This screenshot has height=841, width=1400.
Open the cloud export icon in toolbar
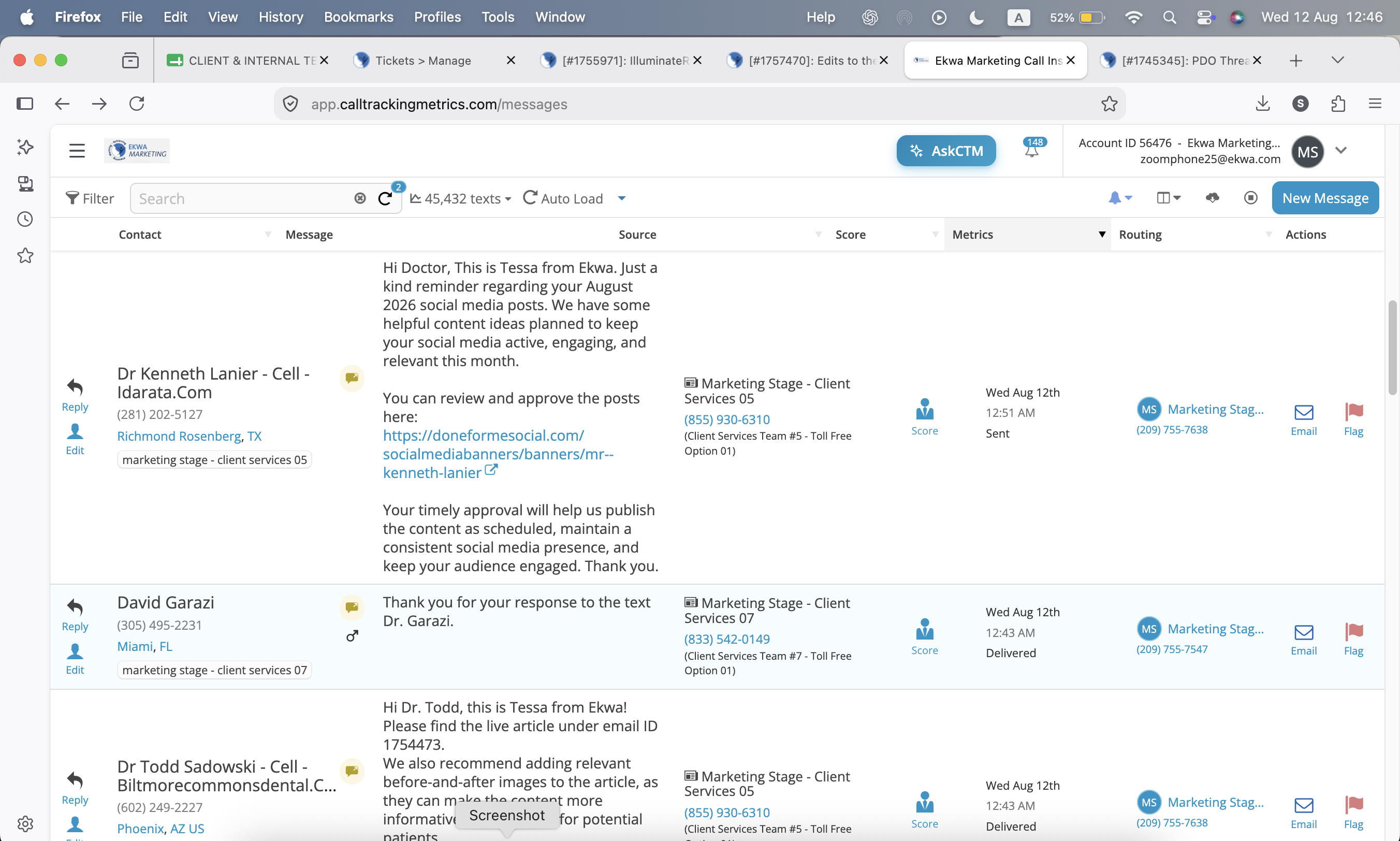tap(1212, 198)
